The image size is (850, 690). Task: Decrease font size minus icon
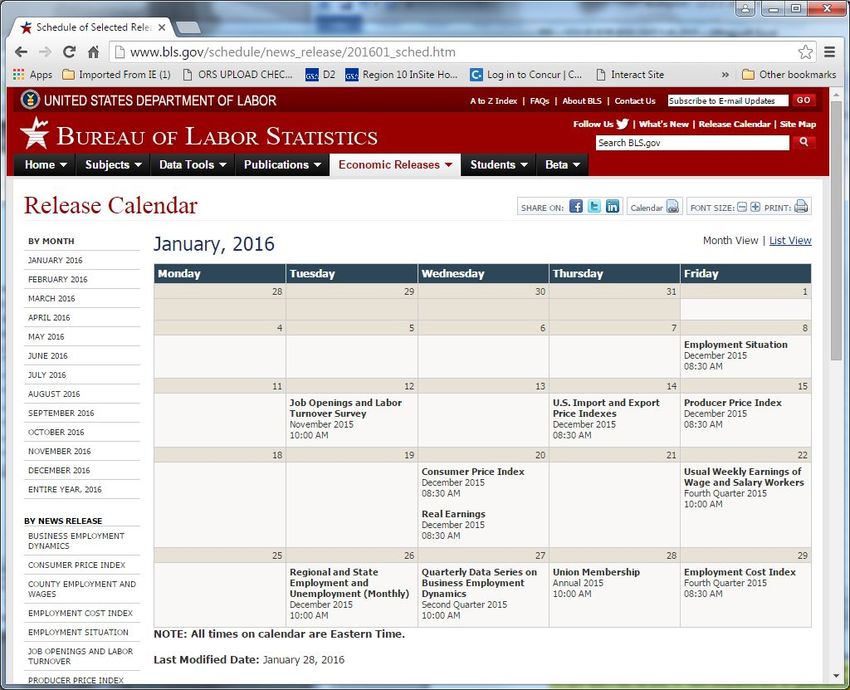pyautogui.click(x=742, y=207)
